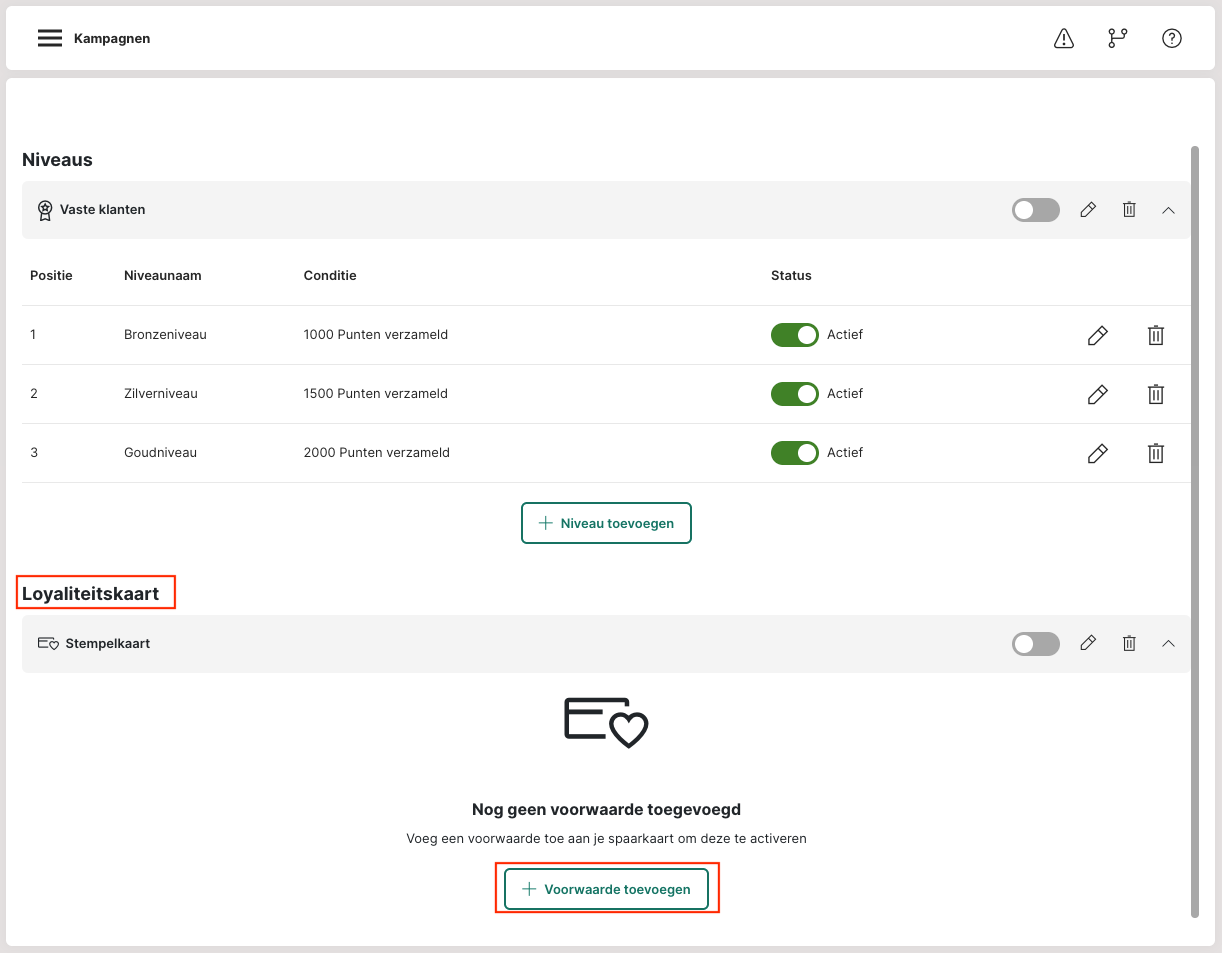Edit the Bronzeniveau row
The height and width of the screenshot is (953, 1222).
coord(1097,335)
